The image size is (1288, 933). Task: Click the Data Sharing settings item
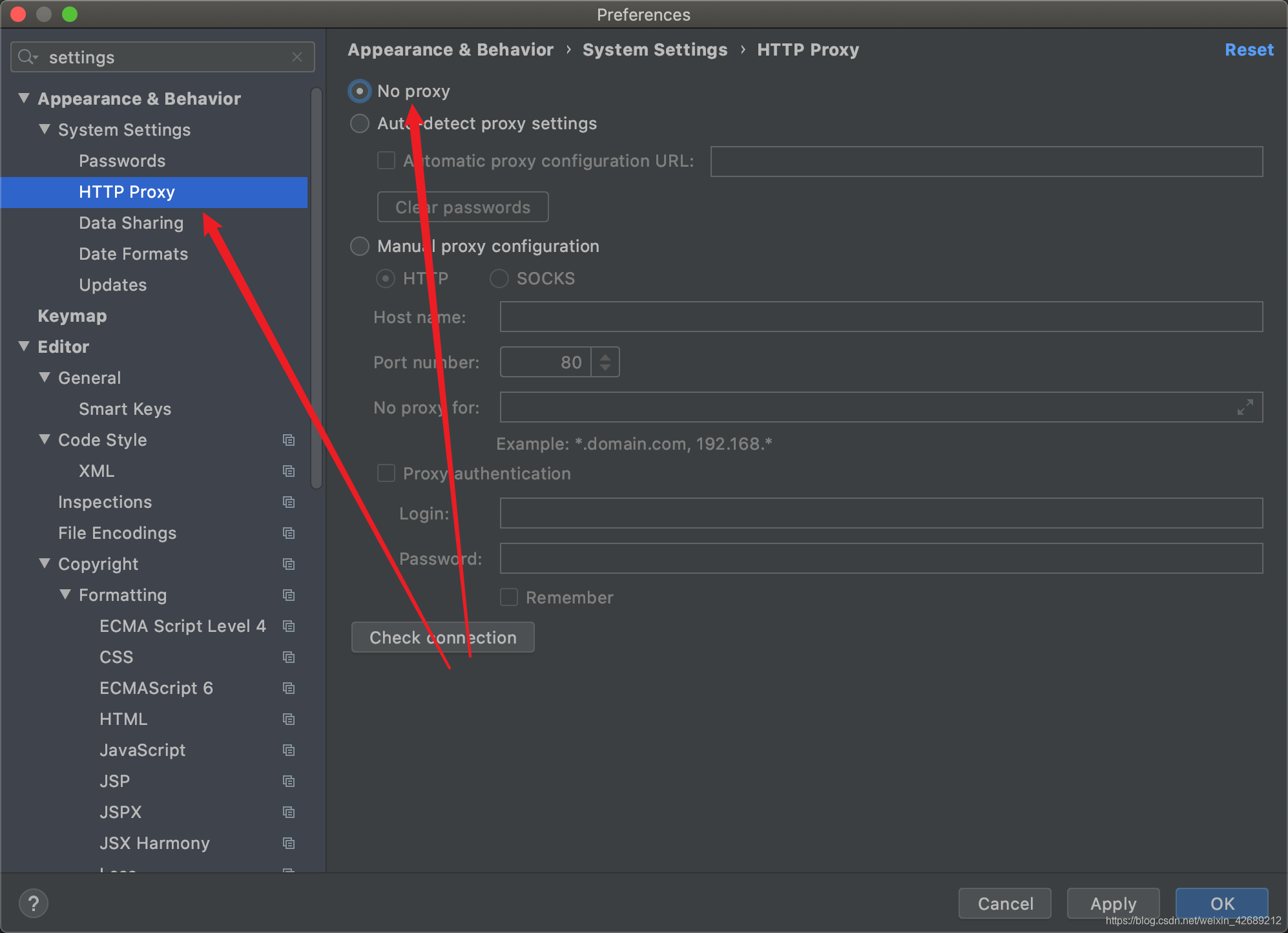pos(130,222)
